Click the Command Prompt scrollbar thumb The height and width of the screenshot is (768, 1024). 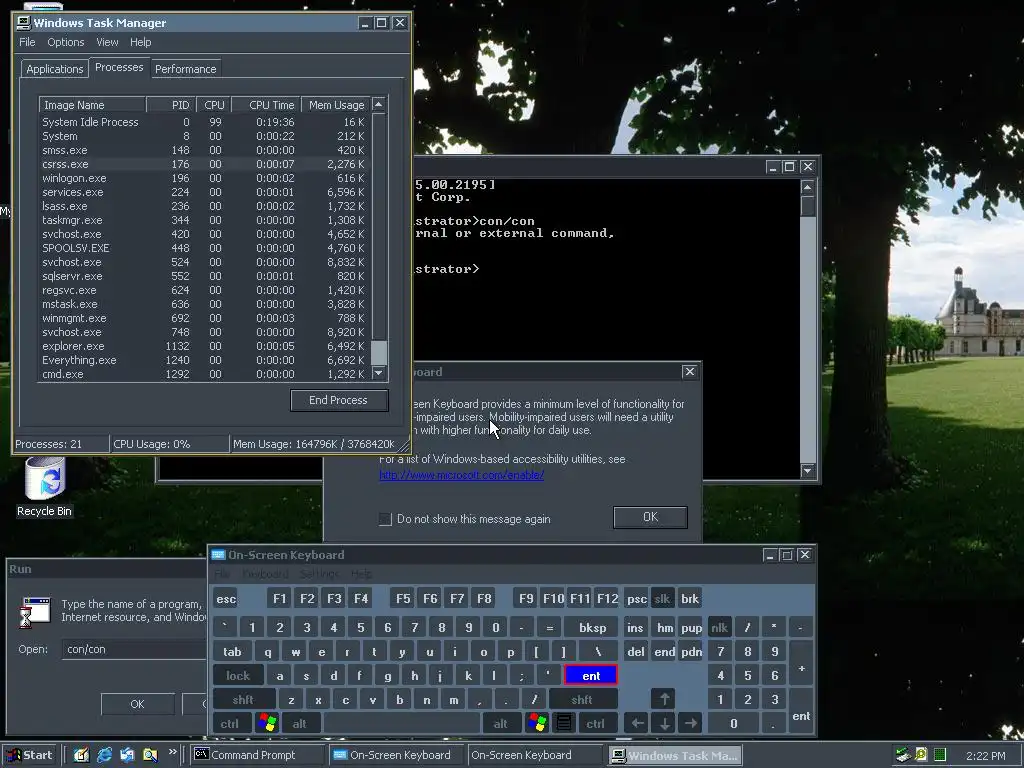[808, 206]
